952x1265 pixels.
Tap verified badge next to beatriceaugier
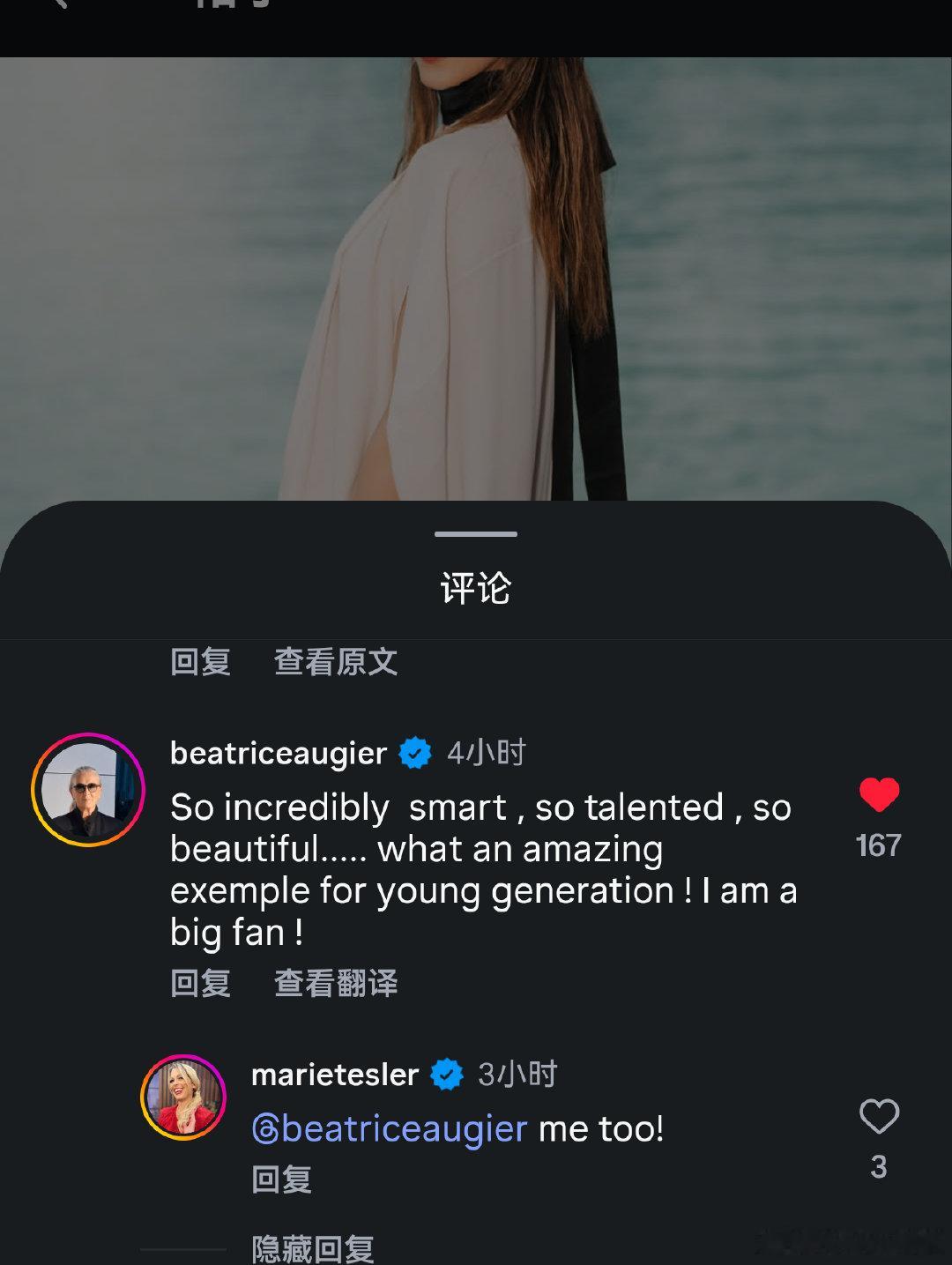point(415,753)
